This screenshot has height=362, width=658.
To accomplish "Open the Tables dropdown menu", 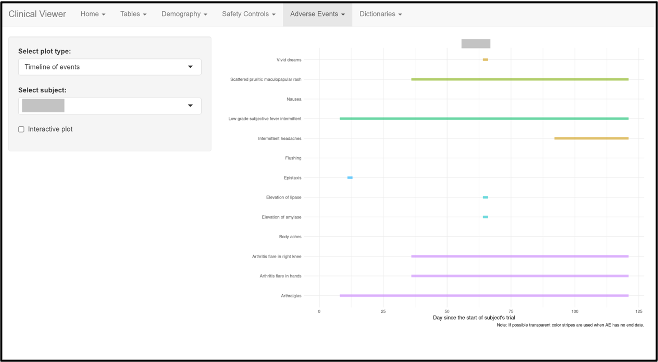I will 133,14.
